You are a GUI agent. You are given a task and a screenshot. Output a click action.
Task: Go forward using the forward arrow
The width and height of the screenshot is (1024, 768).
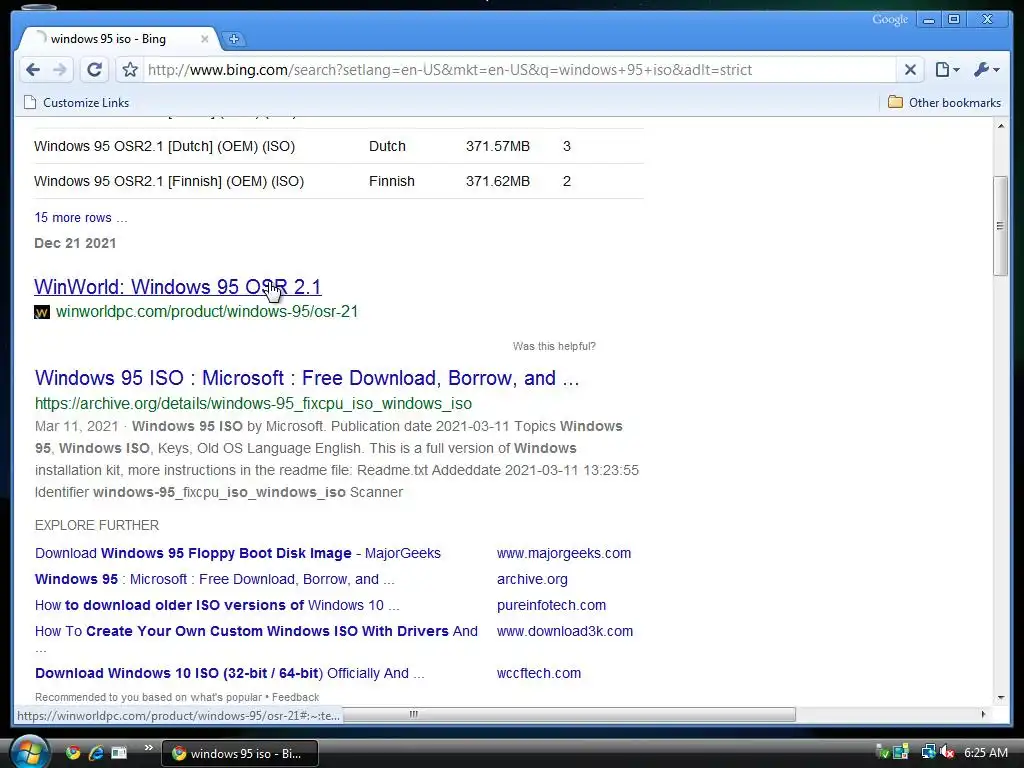(59, 69)
